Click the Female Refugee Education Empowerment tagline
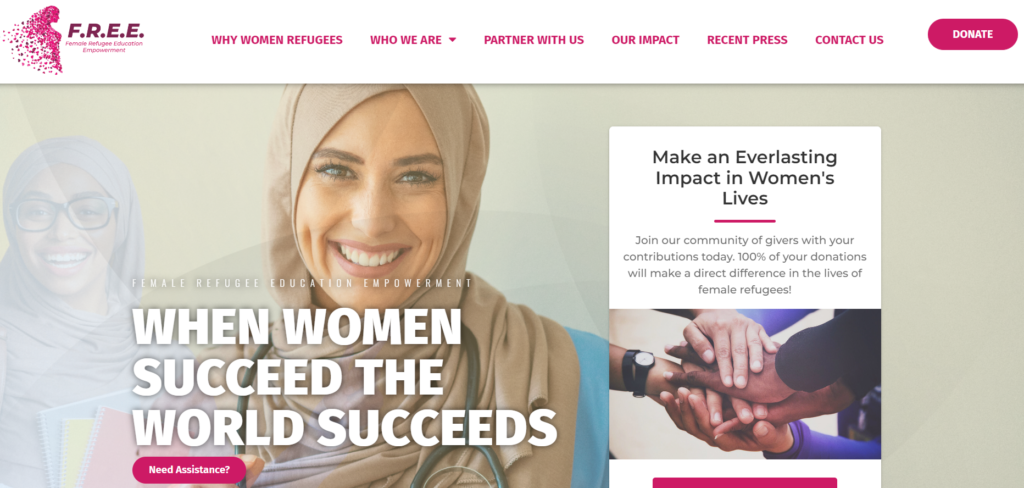This screenshot has width=1024, height=488. point(302,284)
